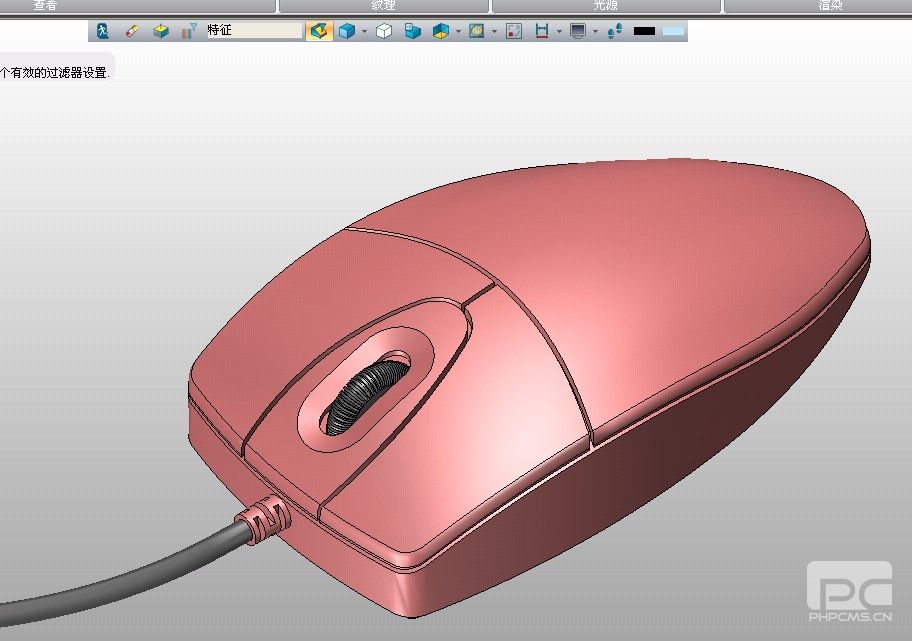Switch to the 纹理 tab
The height and width of the screenshot is (641, 912).
click(x=383, y=6)
